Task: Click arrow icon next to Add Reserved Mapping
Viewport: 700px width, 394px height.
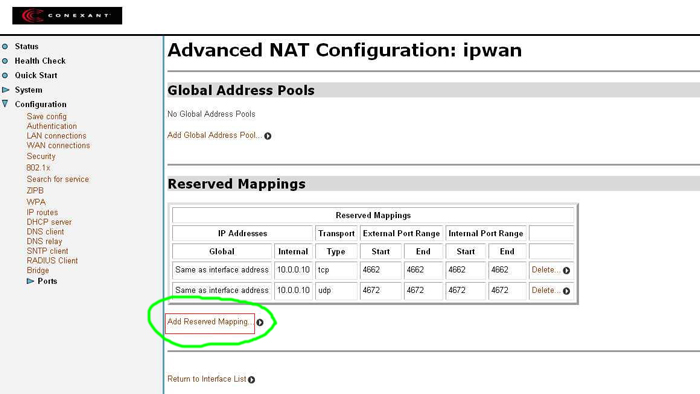Action: (260, 322)
